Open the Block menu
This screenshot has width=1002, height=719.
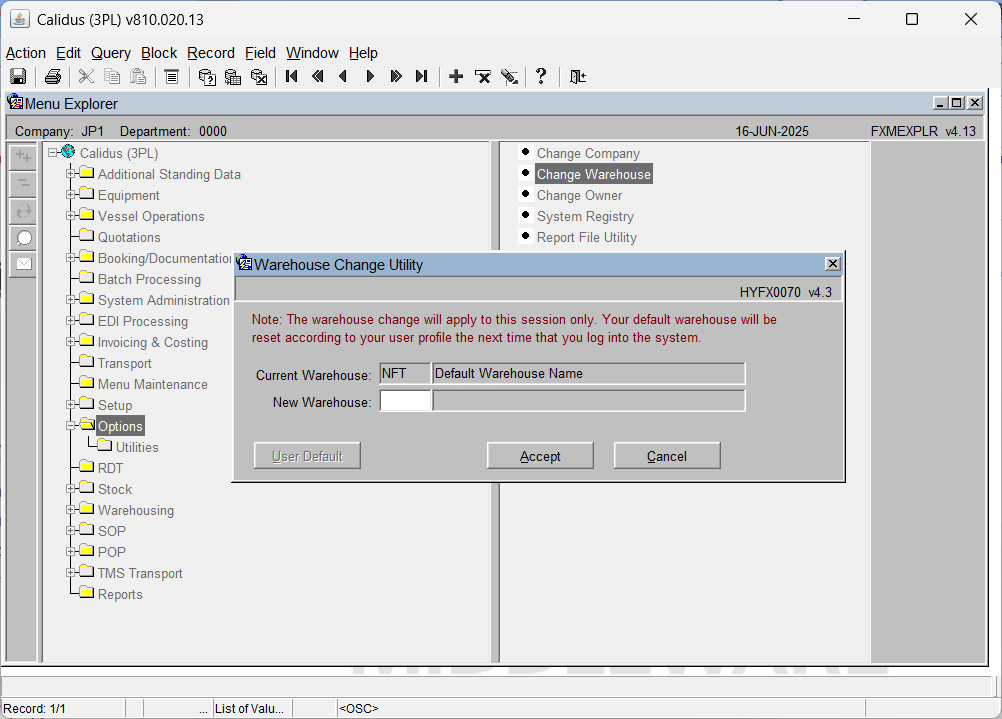(158, 53)
